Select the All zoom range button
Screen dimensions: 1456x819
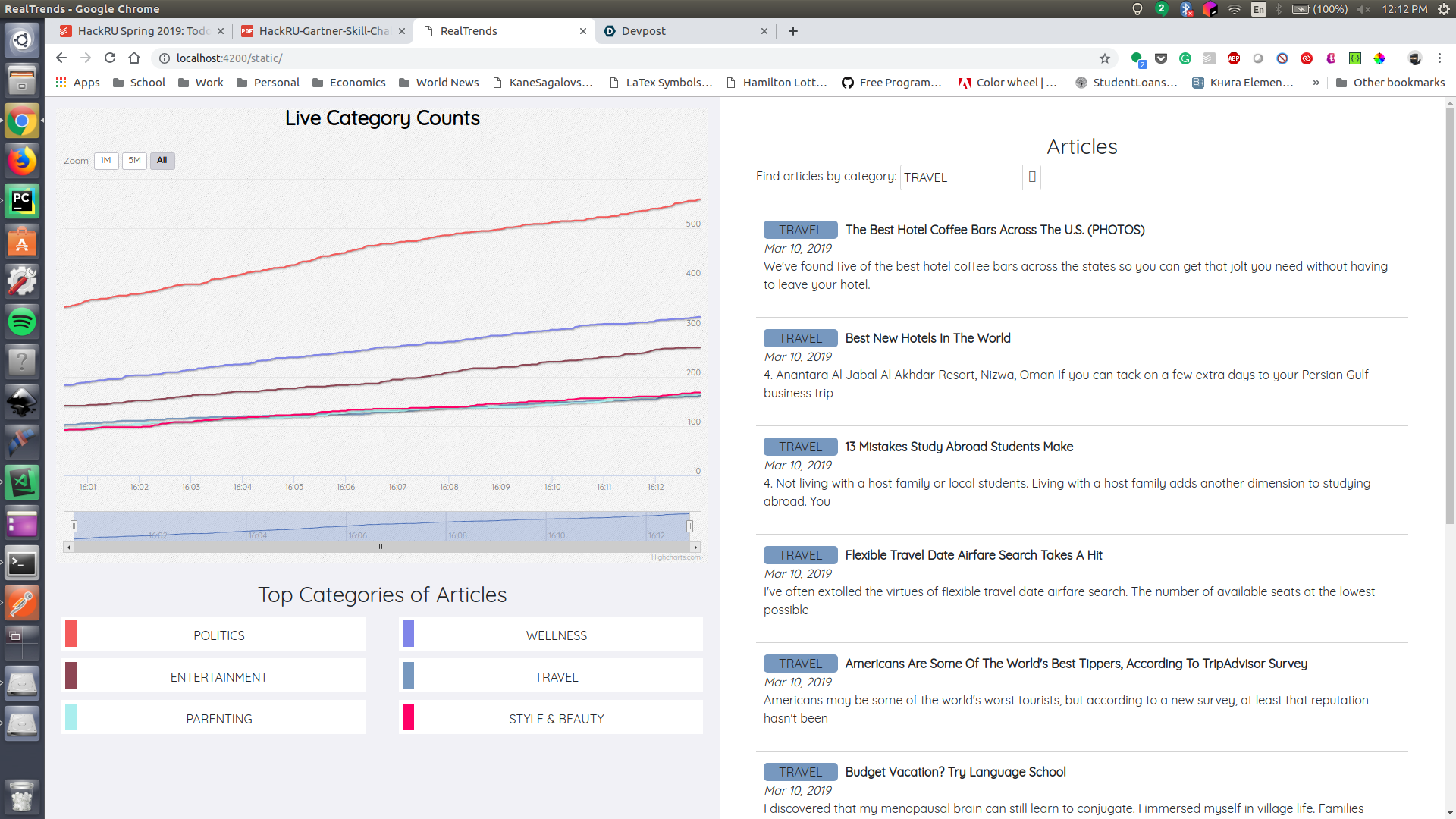162,161
